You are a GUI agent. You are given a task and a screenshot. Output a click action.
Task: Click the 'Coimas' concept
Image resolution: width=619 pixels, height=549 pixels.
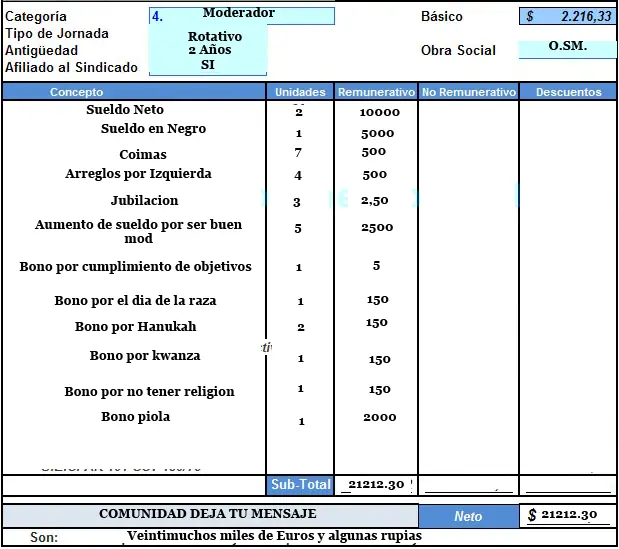pyautogui.click(x=143, y=154)
